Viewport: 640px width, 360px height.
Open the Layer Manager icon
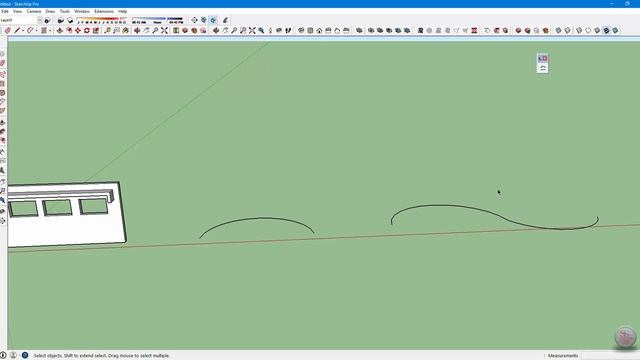(x=47, y=20)
